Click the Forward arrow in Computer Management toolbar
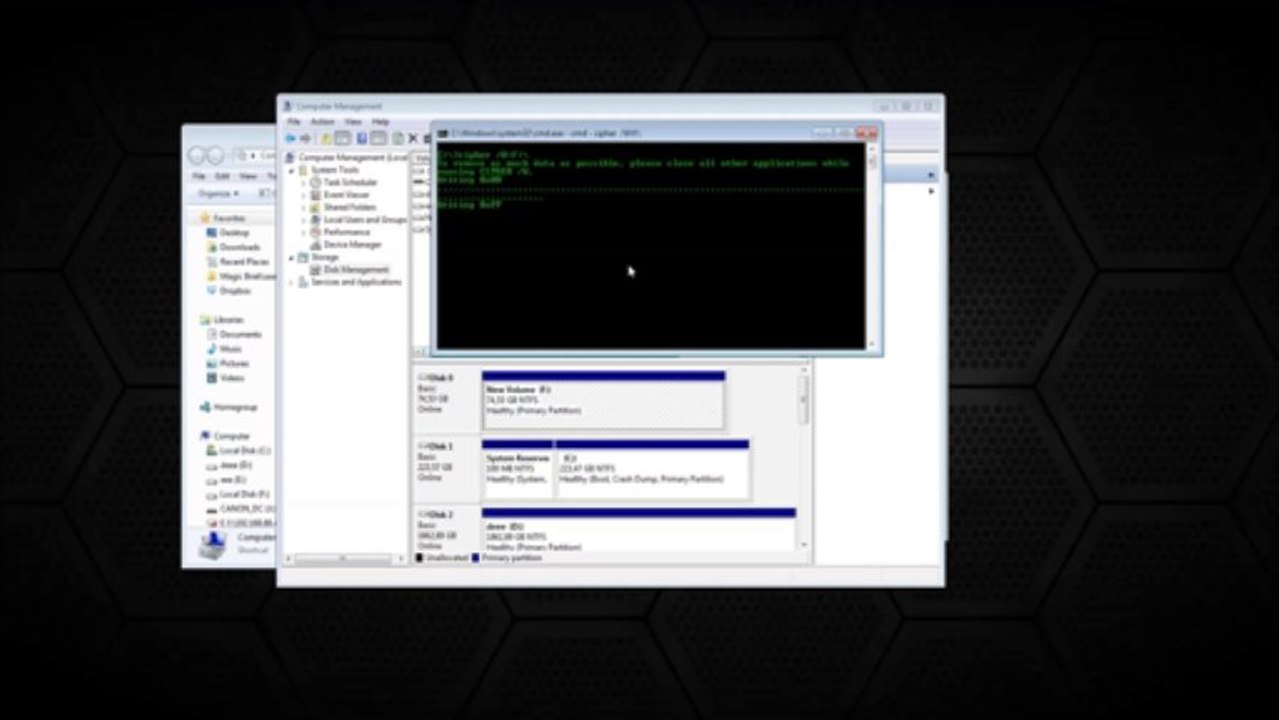Image resolution: width=1279 pixels, height=720 pixels. tap(305, 138)
